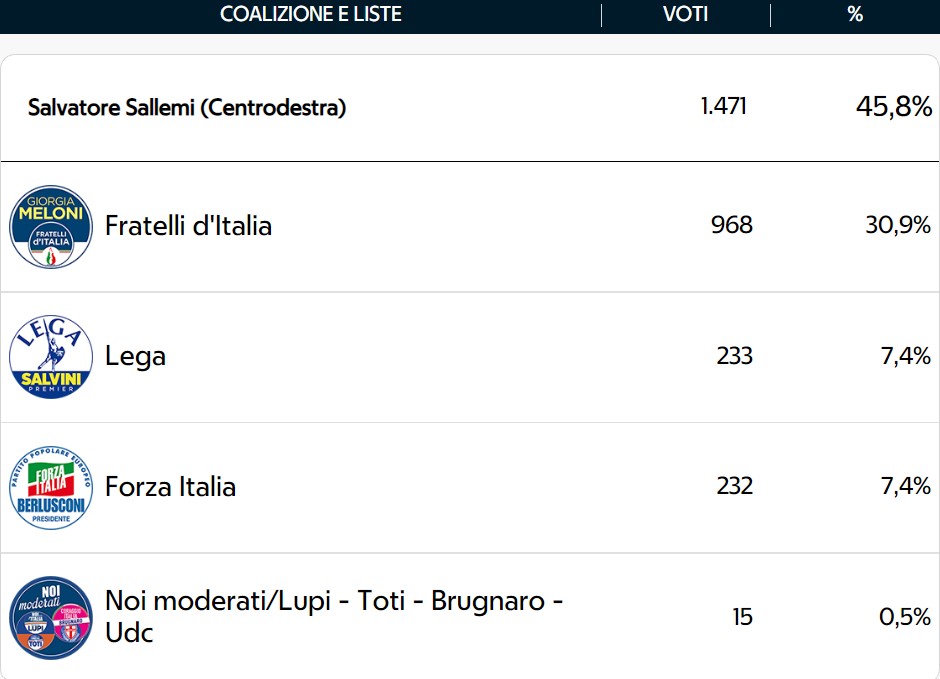
Task: Click the 1.471 coalition vote total
Action: point(724,106)
